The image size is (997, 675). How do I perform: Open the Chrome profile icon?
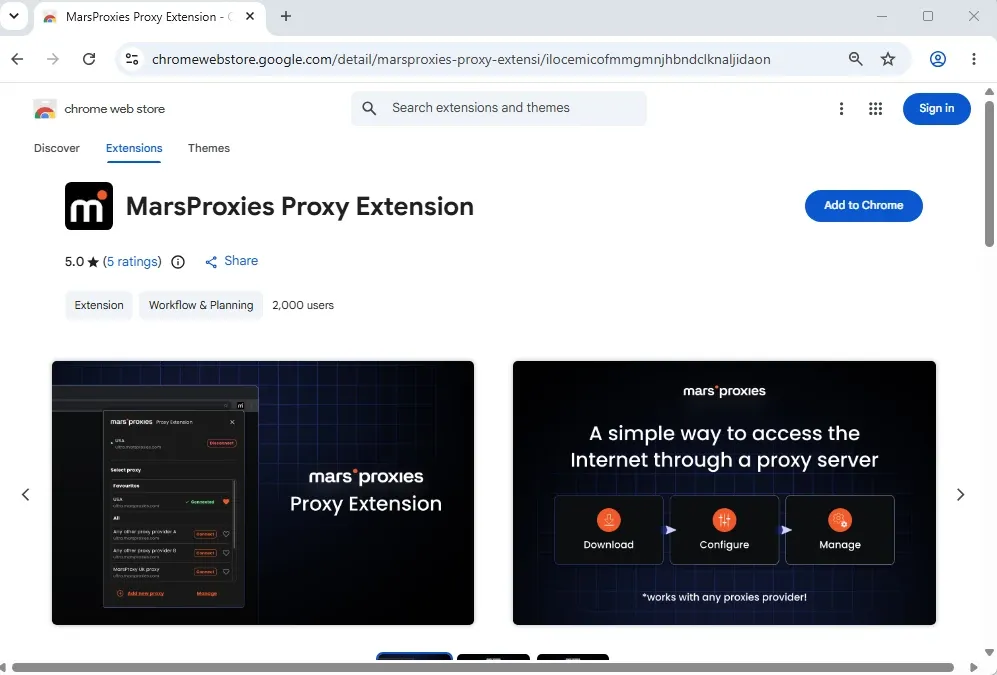click(937, 59)
